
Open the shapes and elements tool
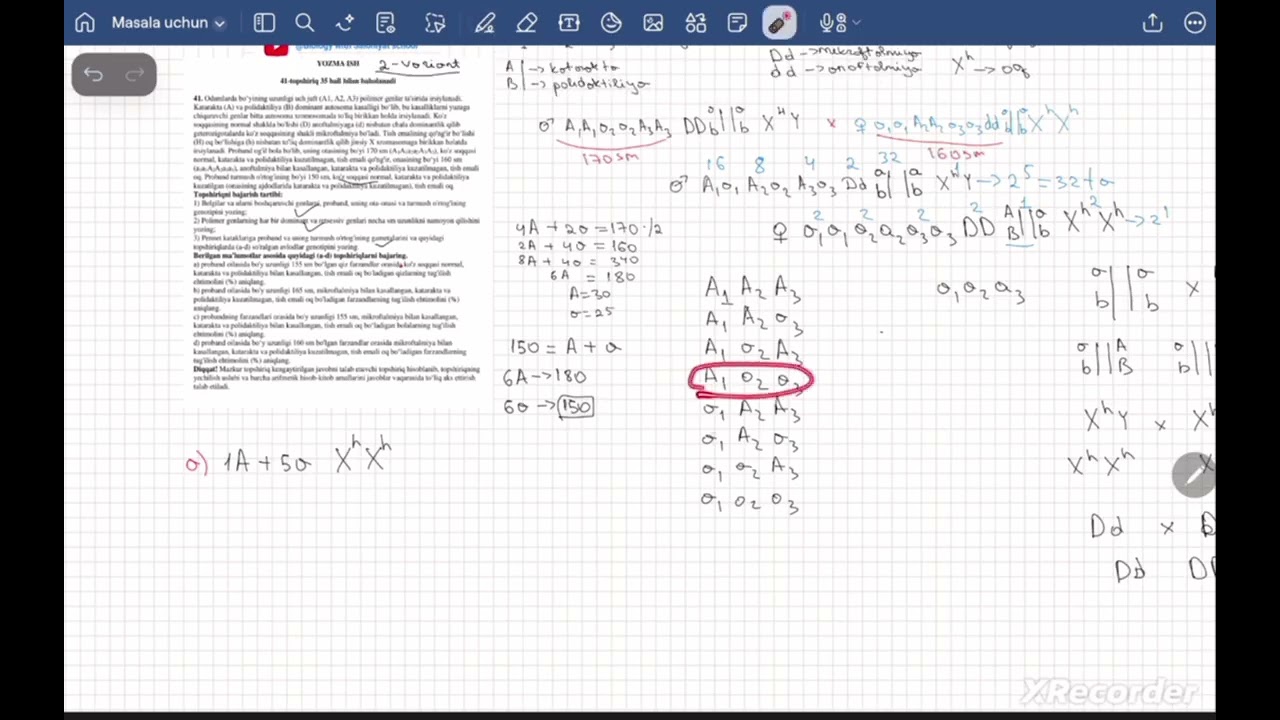[x=695, y=22]
